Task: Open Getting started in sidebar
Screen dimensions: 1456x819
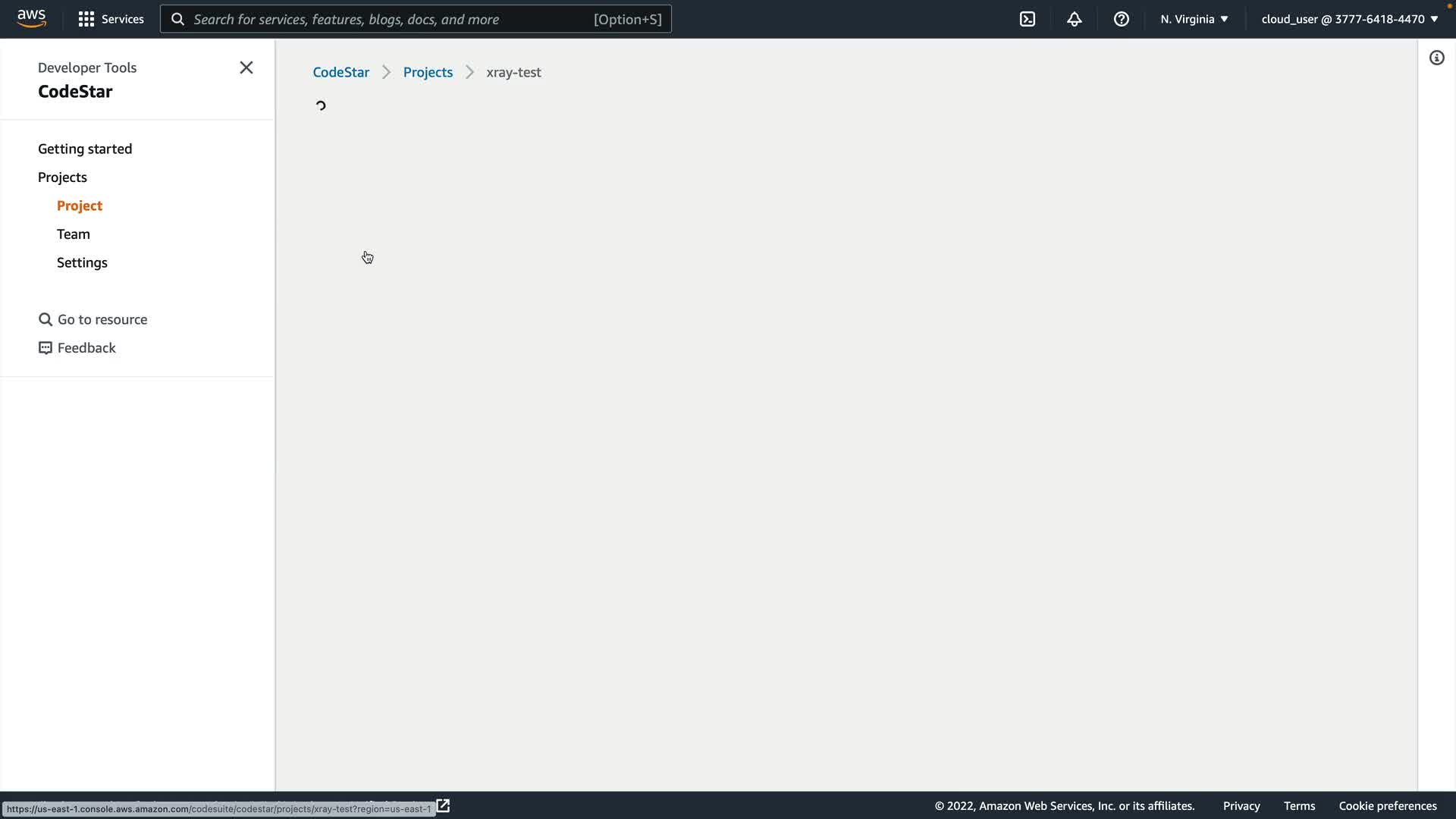Action: click(85, 149)
